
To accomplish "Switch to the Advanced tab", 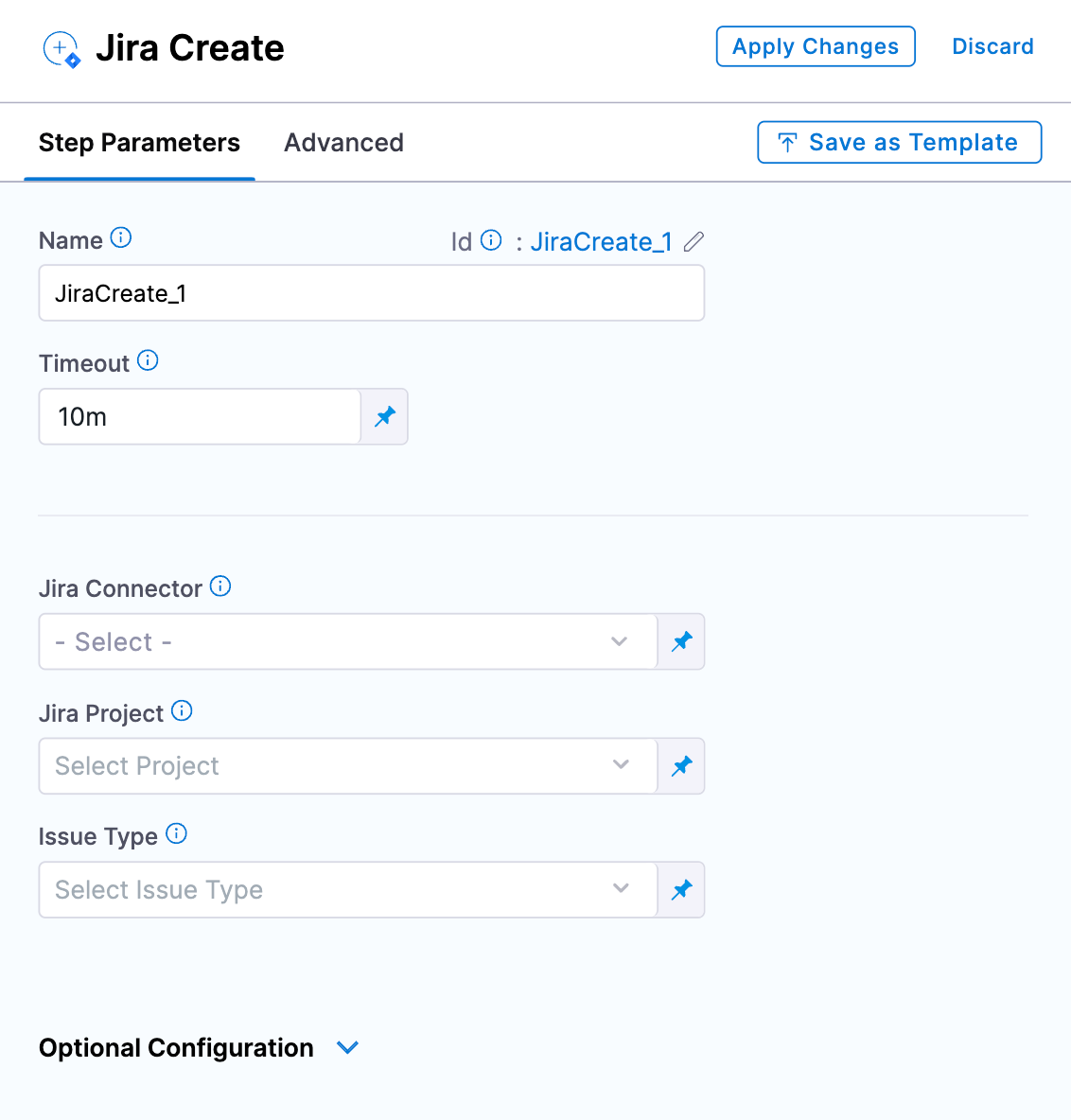I will 343,143.
